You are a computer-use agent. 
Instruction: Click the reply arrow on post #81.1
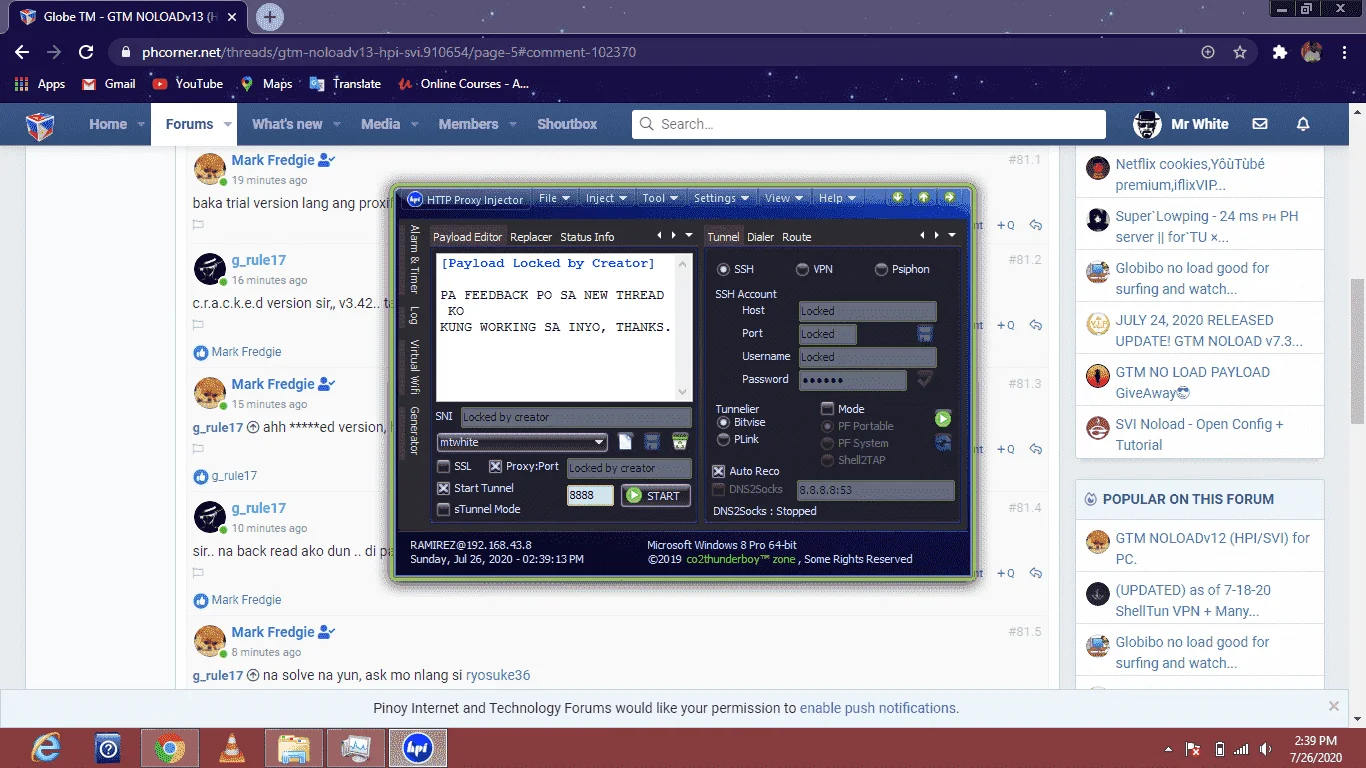(1036, 225)
